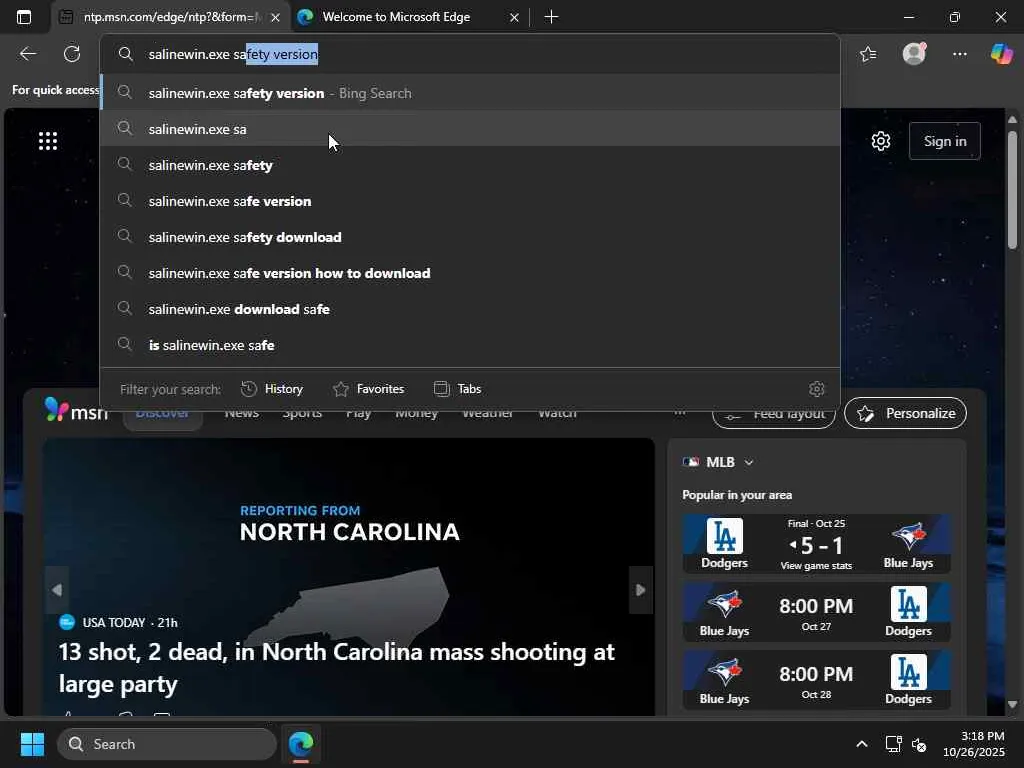Click Edge icon in taskbar
Image resolution: width=1024 pixels, height=768 pixels.
pos(301,744)
